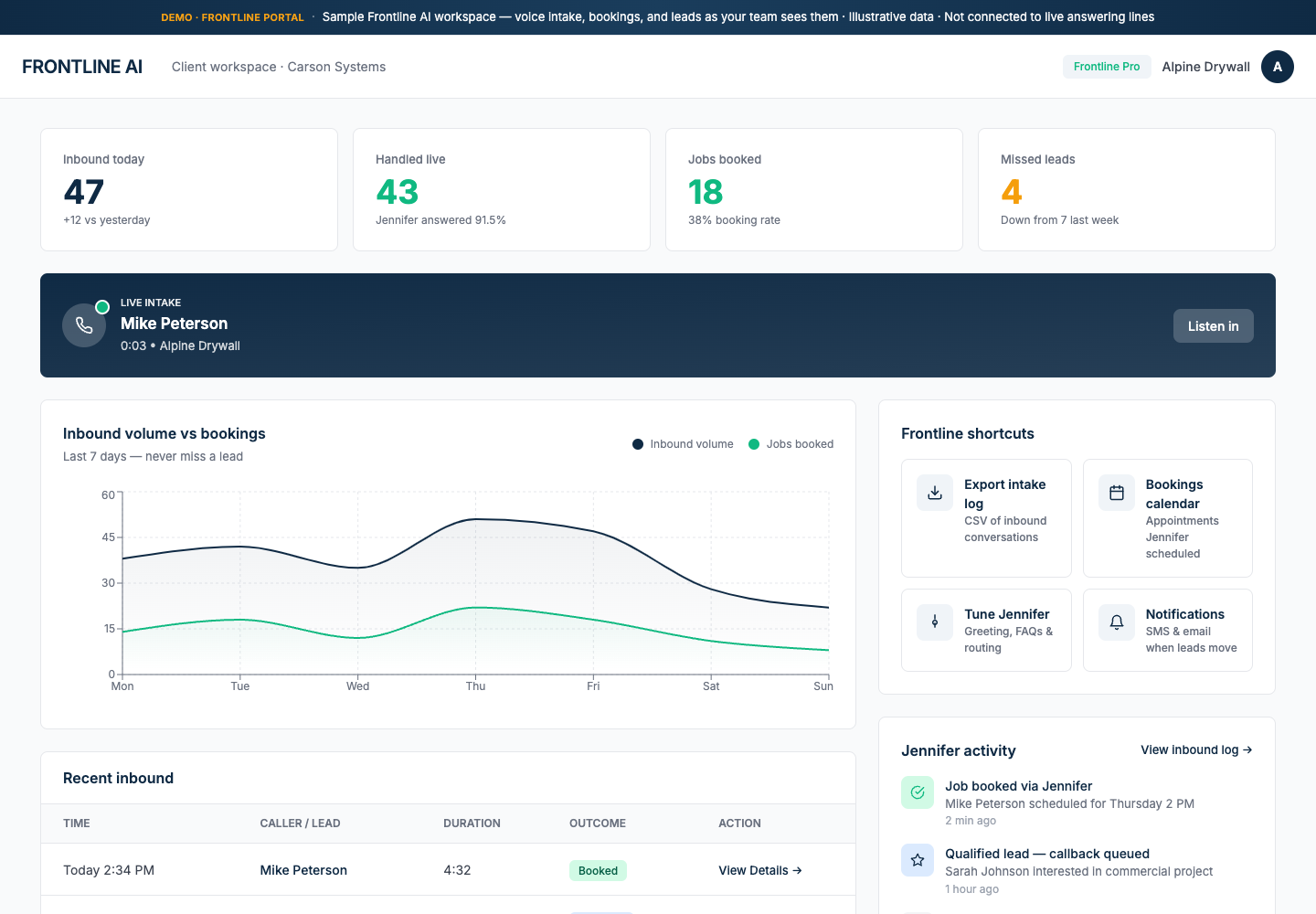Click the CALLER / LEAD column header

(x=300, y=824)
